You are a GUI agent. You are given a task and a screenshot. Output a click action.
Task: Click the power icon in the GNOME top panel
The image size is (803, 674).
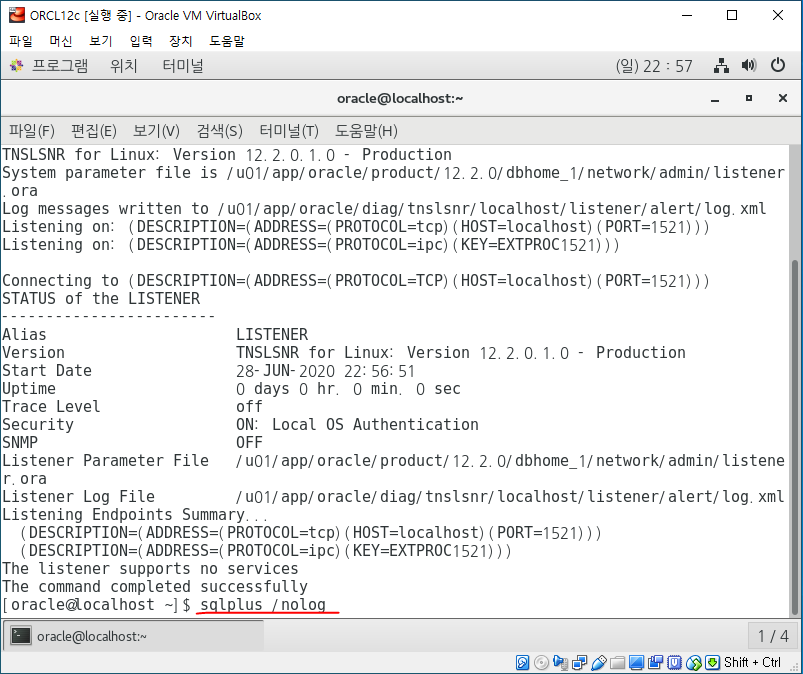click(777, 66)
